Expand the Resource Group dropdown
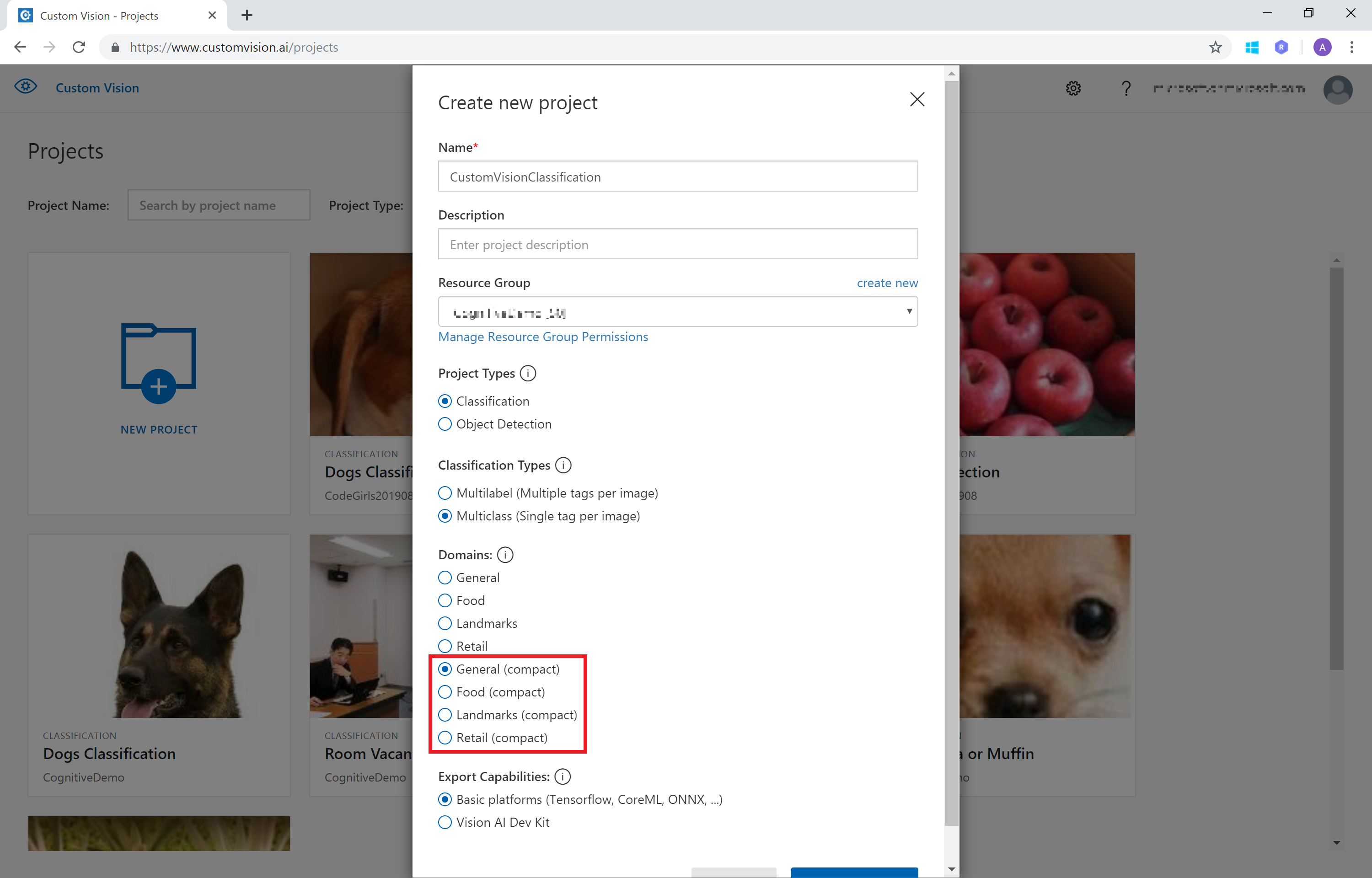Viewport: 1372px width, 878px height. click(677, 312)
